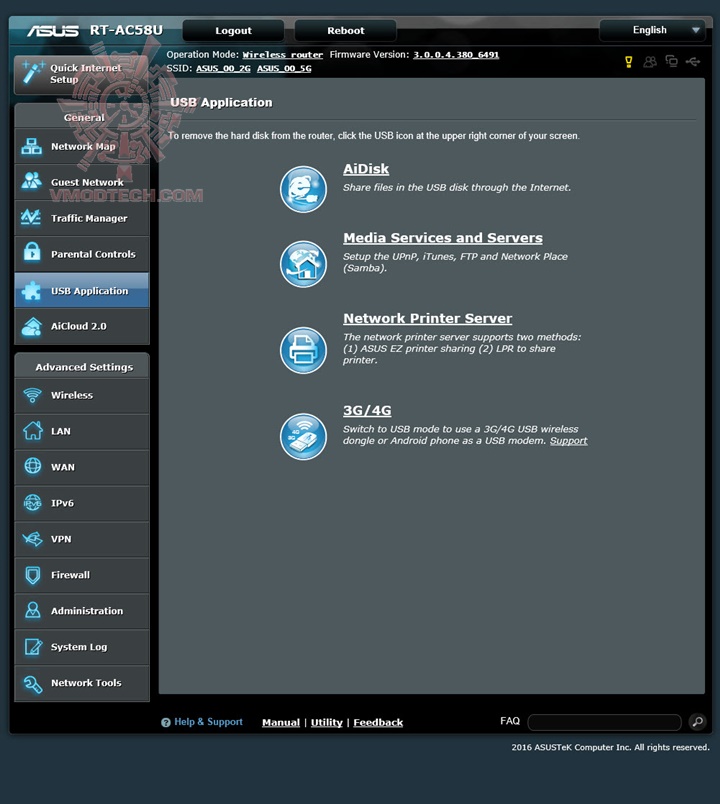Click the Parental Controls lock icon
Viewport: 720px width, 804px height.
pos(32,252)
